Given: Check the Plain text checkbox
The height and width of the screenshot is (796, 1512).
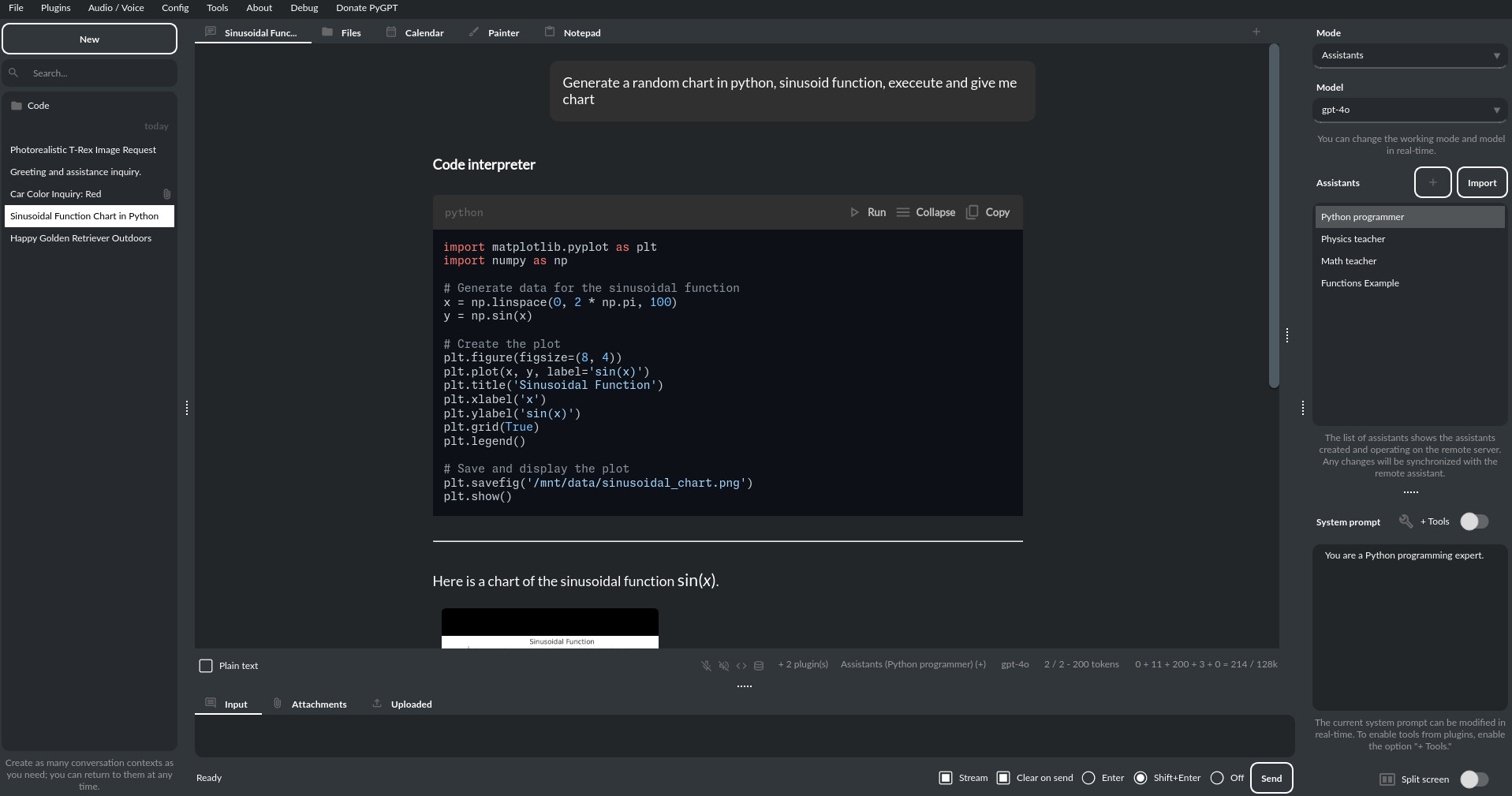Looking at the screenshot, I should click(x=206, y=666).
